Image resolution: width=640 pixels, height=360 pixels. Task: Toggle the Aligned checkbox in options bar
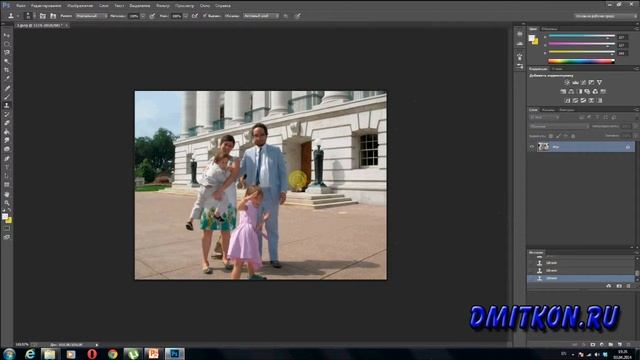tap(205, 16)
